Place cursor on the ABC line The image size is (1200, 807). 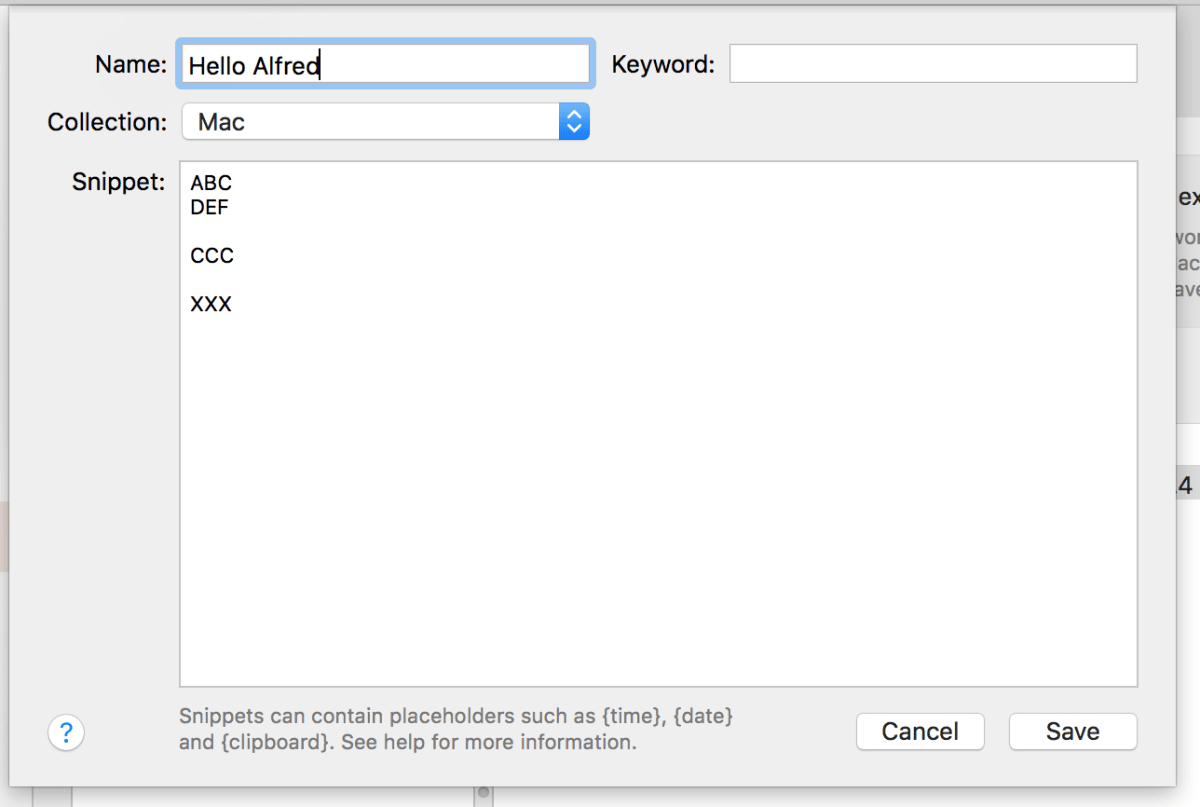click(211, 183)
